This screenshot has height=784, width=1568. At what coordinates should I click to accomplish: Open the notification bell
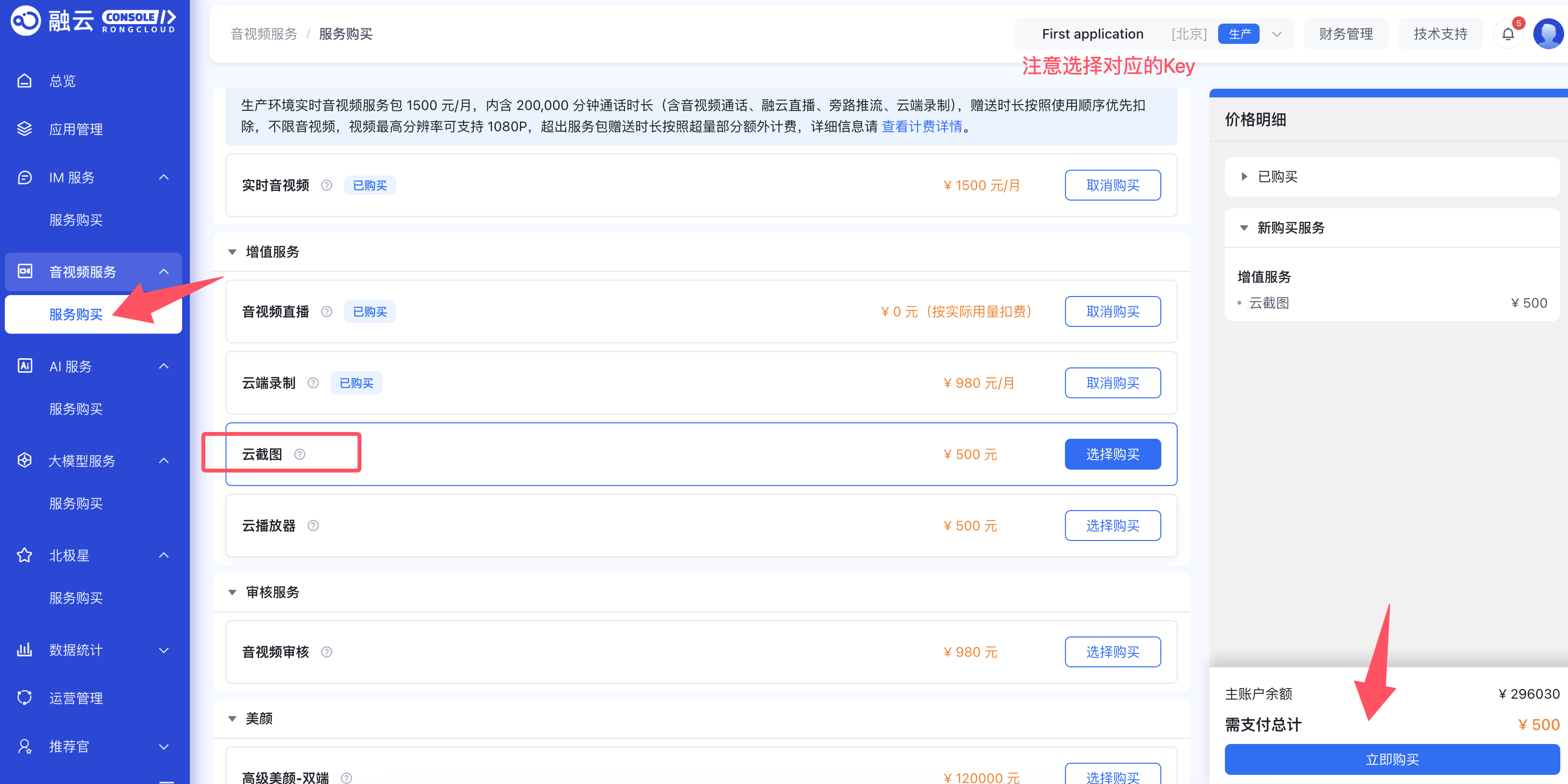pyautogui.click(x=1508, y=33)
